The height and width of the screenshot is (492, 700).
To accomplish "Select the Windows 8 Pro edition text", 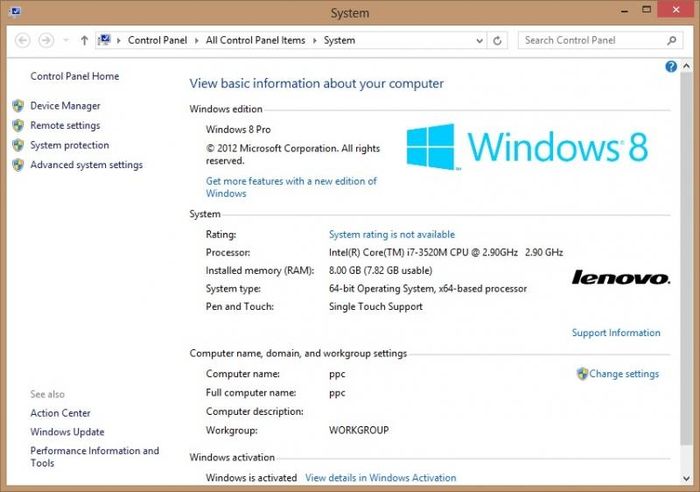I will click(x=238, y=129).
